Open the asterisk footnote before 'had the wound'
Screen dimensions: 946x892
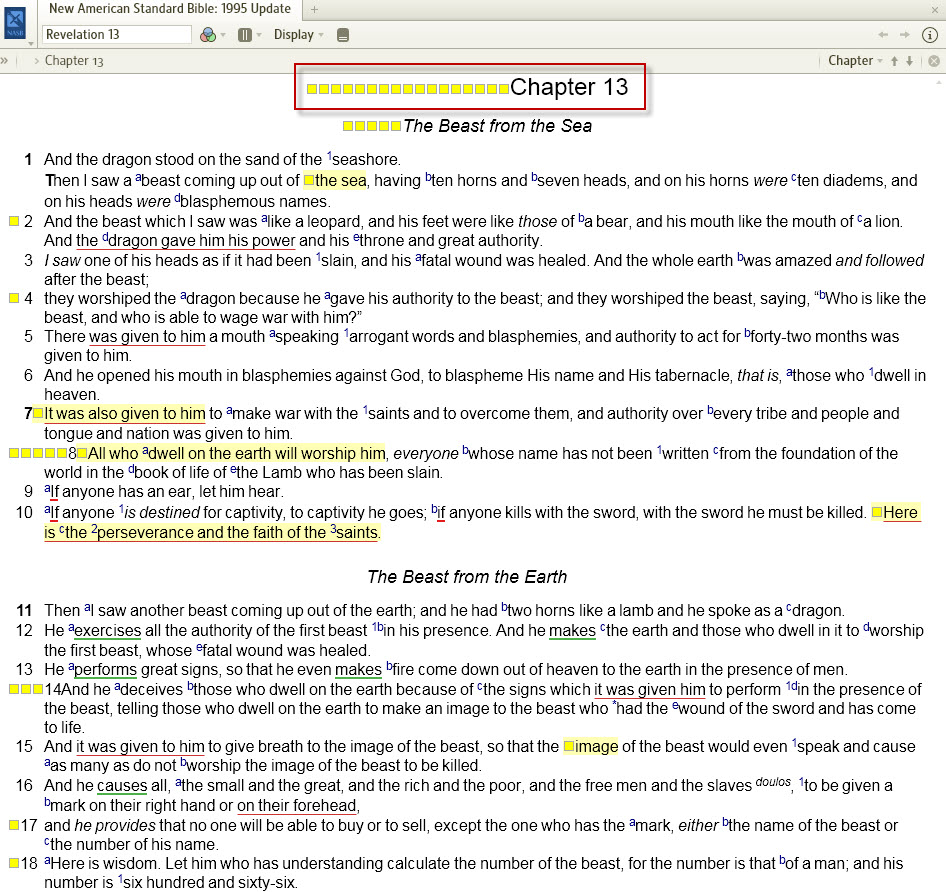(x=614, y=705)
